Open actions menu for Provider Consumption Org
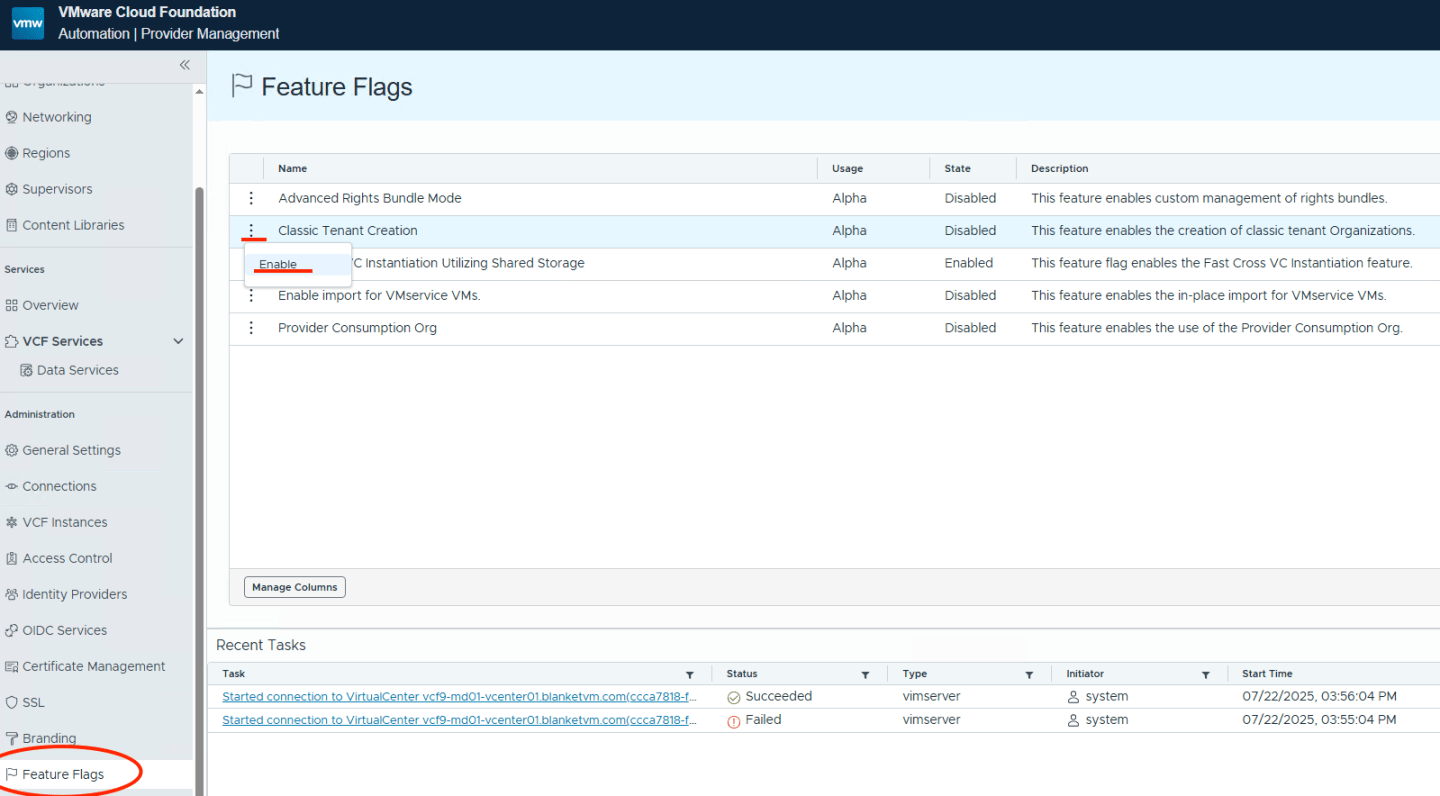The image size is (1440, 796). pos(251,328)
